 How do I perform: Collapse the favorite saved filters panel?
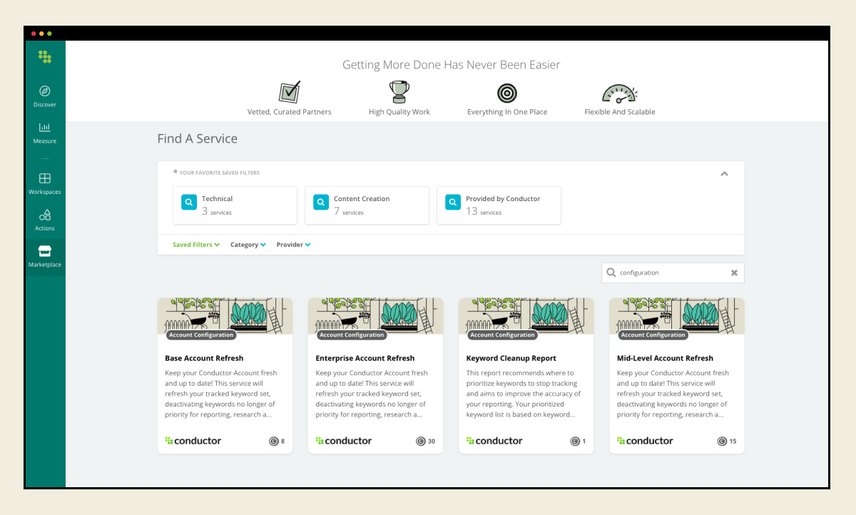point(724,174)
